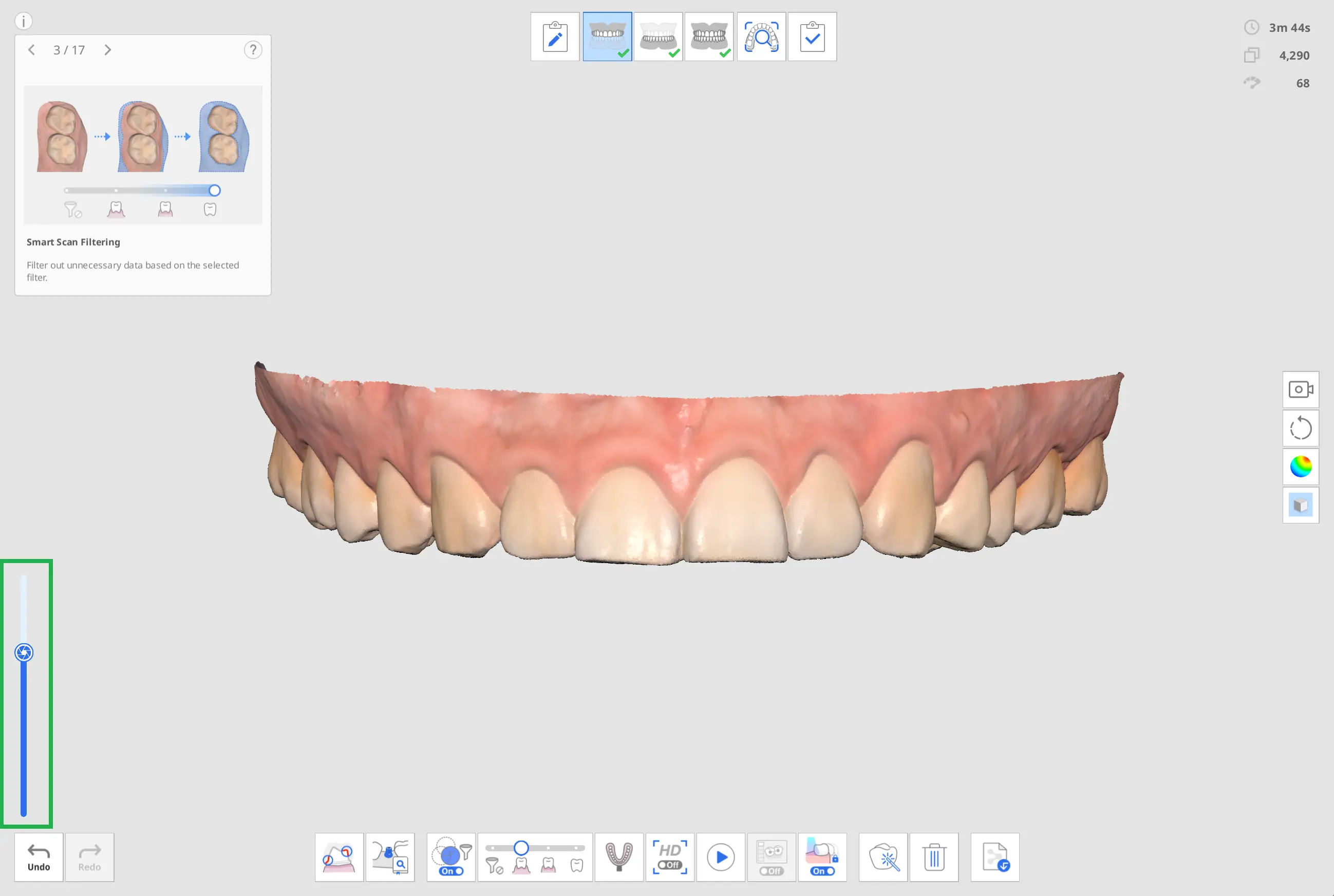Click the vertical slider handle on left
This screenshot has height=896, width=1334.
point(24,652)
